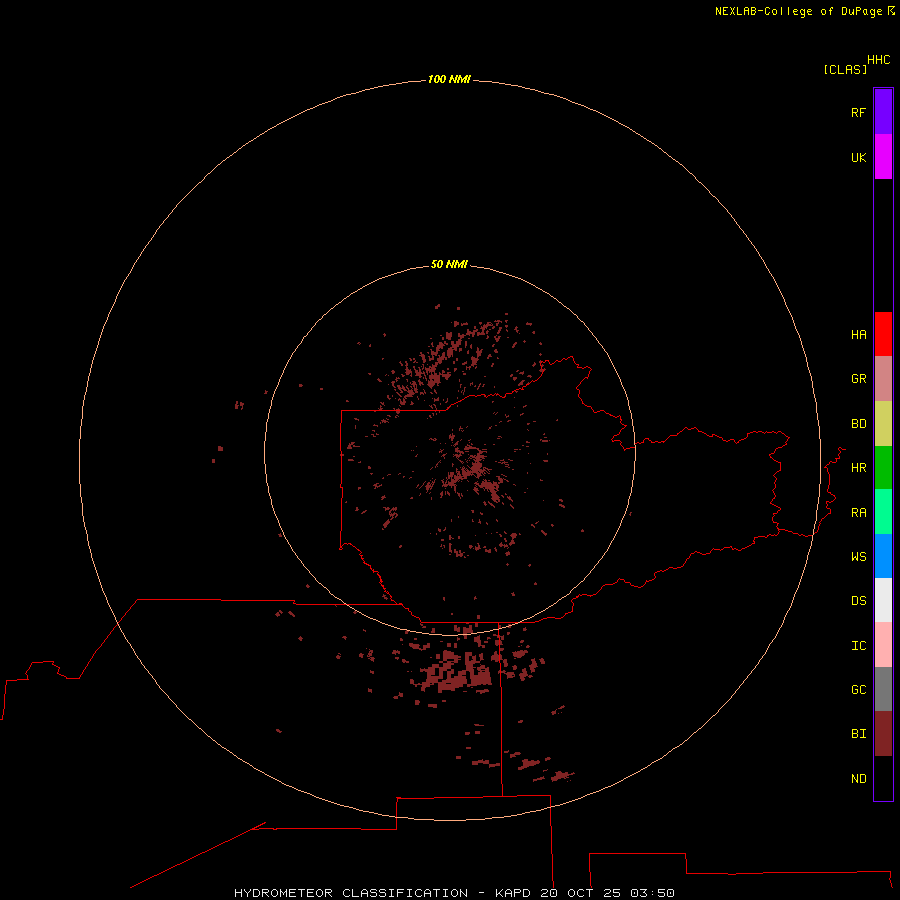Click the GC gray legend swatch

tap(883, 689)
